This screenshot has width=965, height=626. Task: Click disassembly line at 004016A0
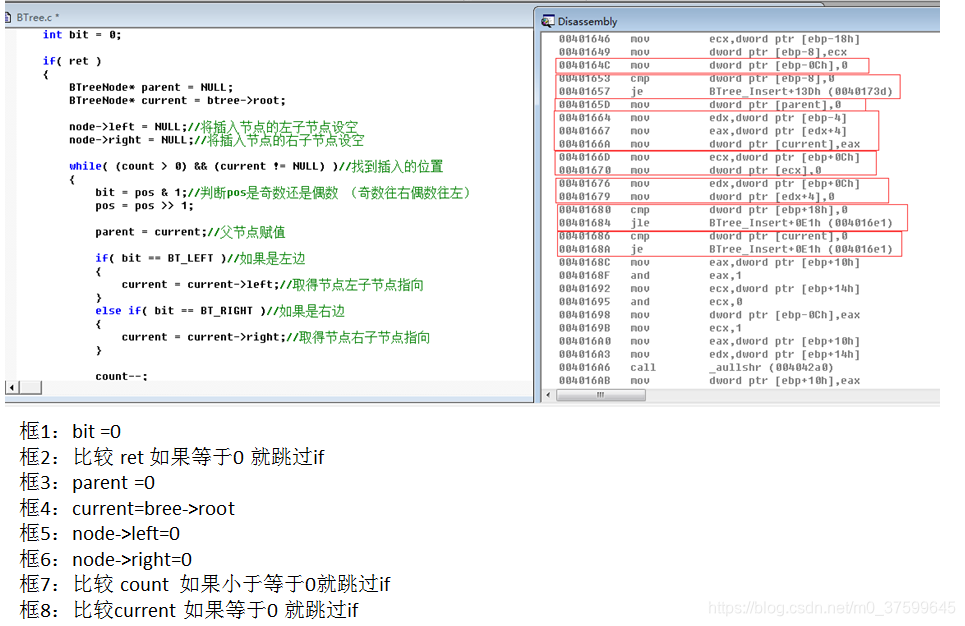(x=710, y=341)
